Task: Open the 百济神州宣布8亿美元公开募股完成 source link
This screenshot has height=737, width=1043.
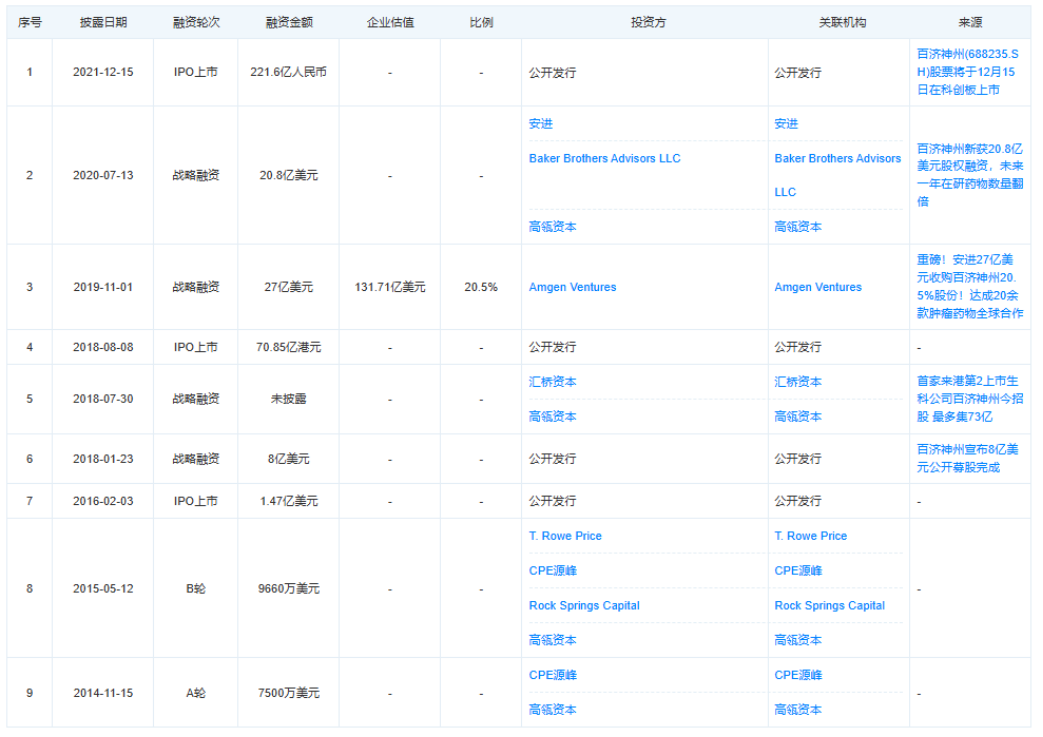Action: 965,458
